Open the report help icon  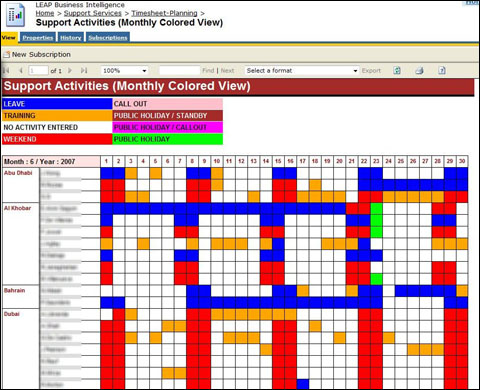click(442, 70)
